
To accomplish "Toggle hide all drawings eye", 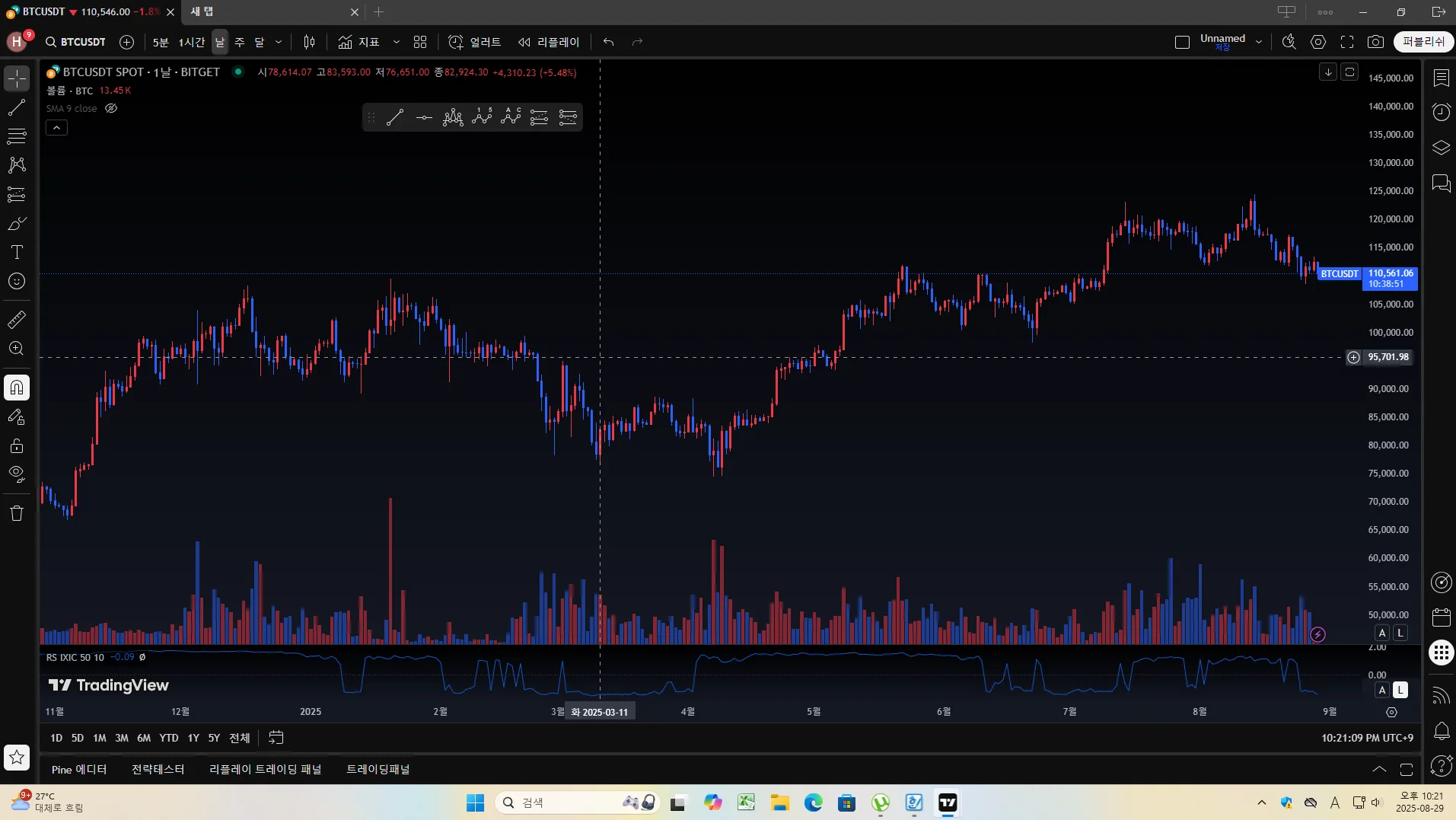I will [x=17, y=474].
